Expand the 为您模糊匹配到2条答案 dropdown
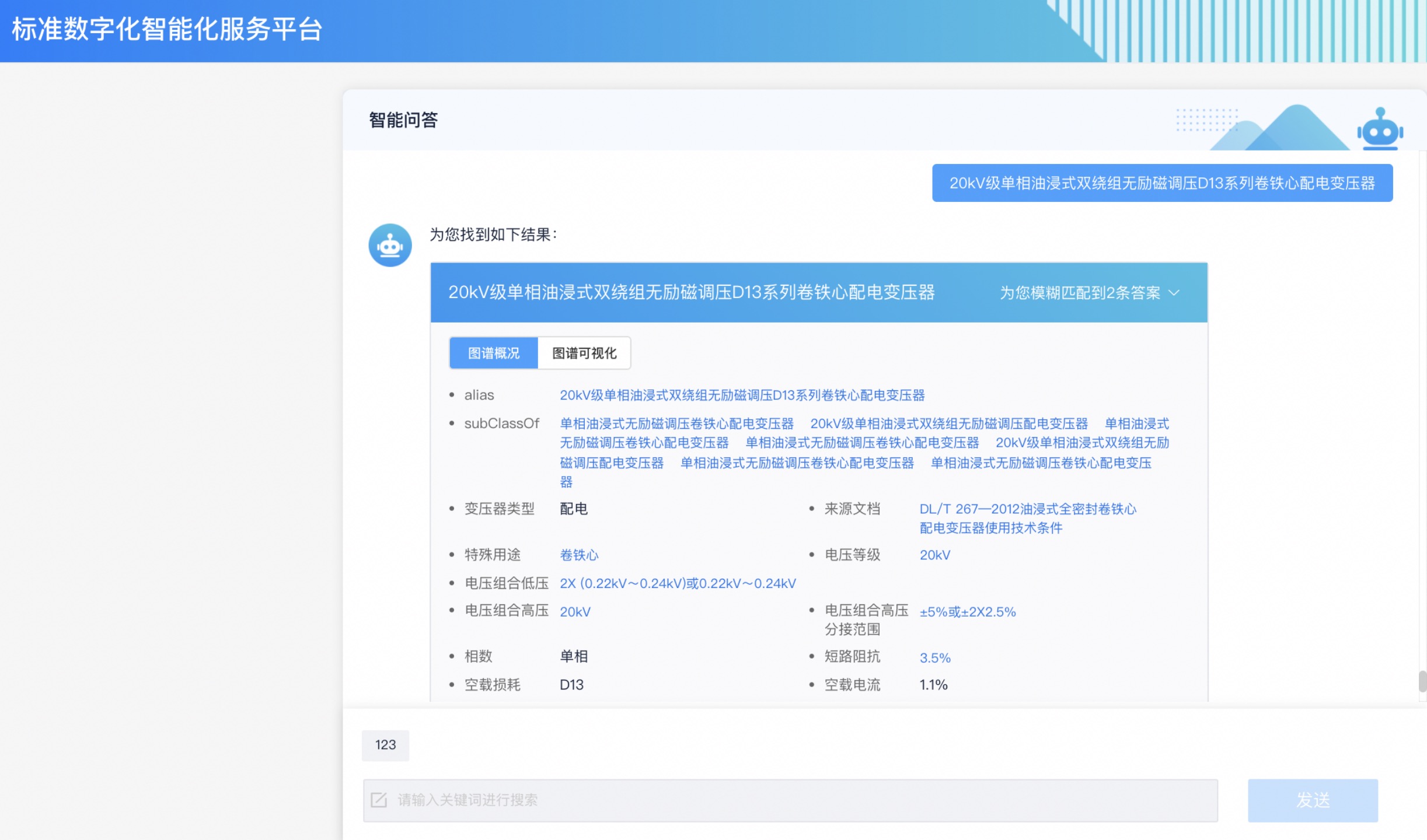 coord(1080,293)
